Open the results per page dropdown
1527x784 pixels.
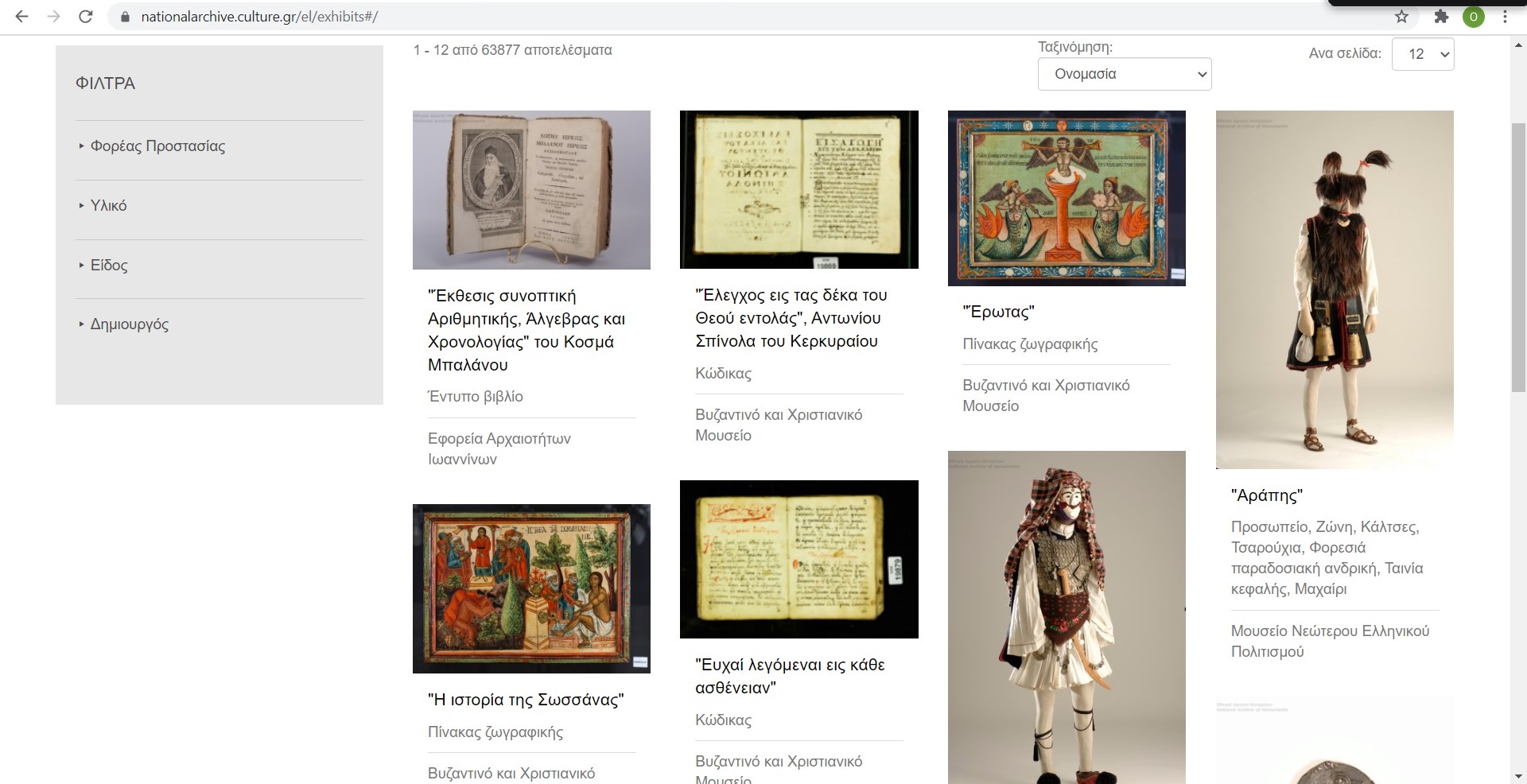tap(1422, 54)
